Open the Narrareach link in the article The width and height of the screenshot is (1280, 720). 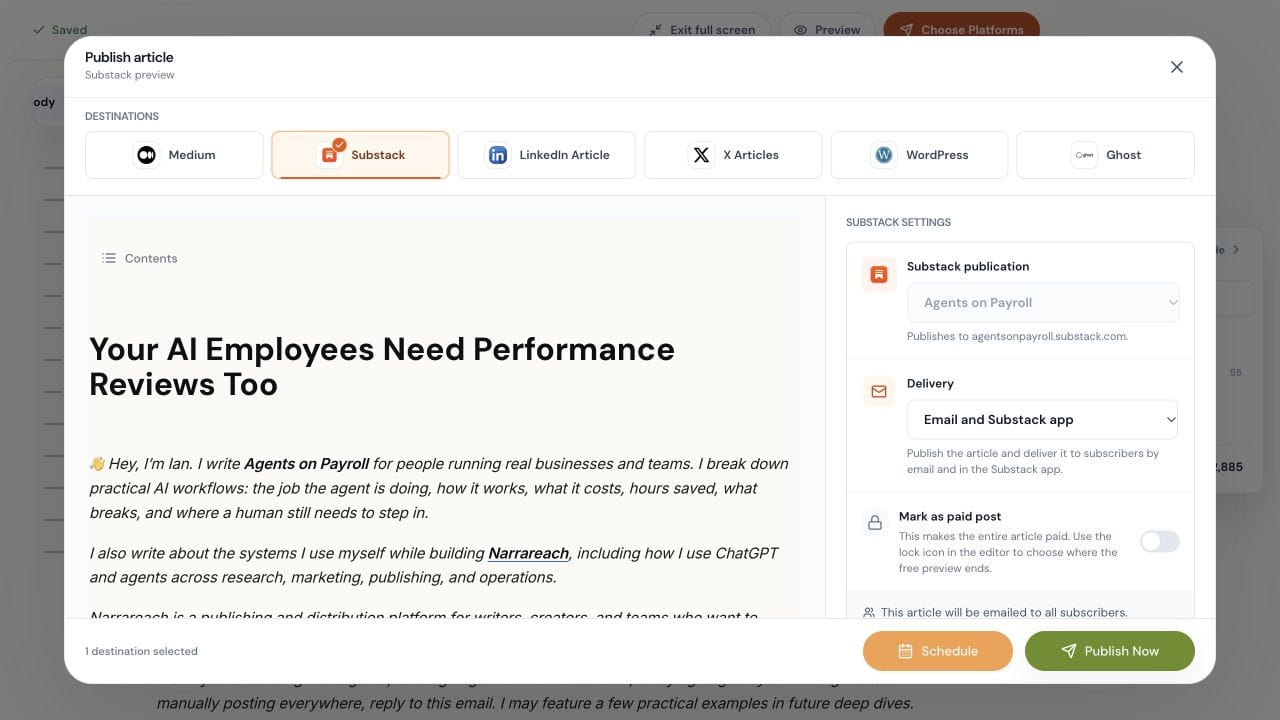coord(528,553)
